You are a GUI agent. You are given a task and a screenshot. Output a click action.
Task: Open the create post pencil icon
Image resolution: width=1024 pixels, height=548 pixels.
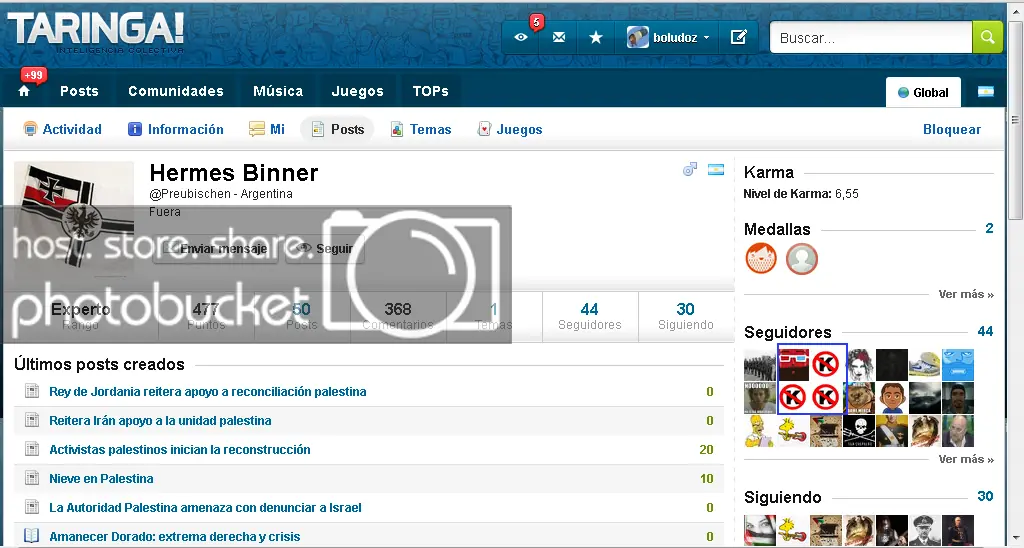[739, 37]
